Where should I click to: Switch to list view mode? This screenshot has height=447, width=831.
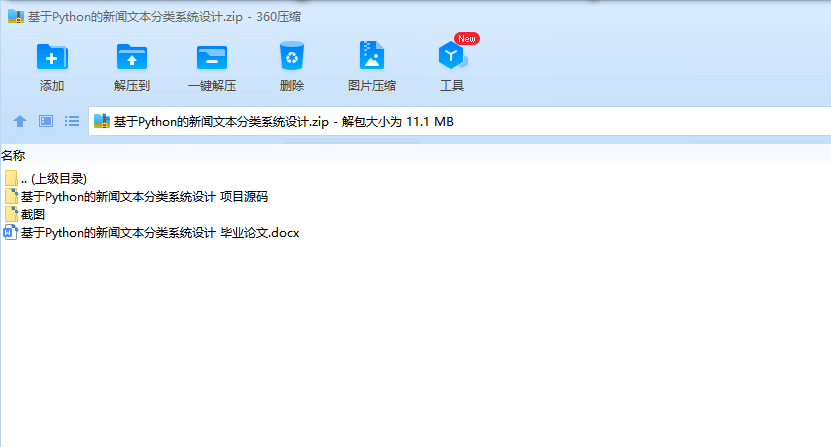(x=72, y=121)
